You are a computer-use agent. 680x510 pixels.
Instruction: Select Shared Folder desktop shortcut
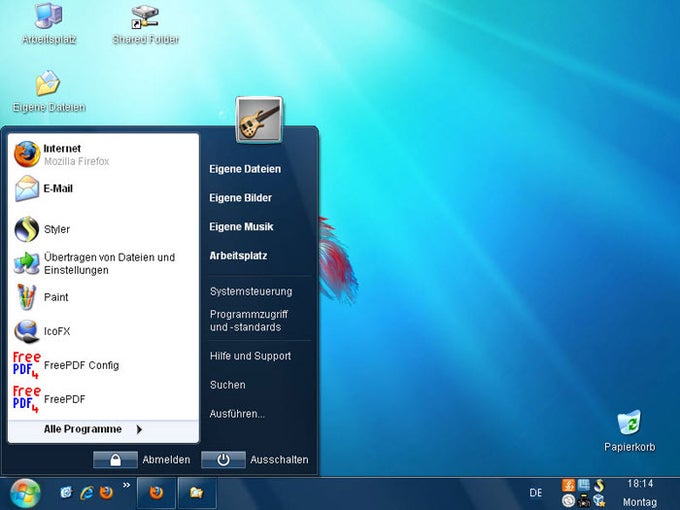(145, 24)
